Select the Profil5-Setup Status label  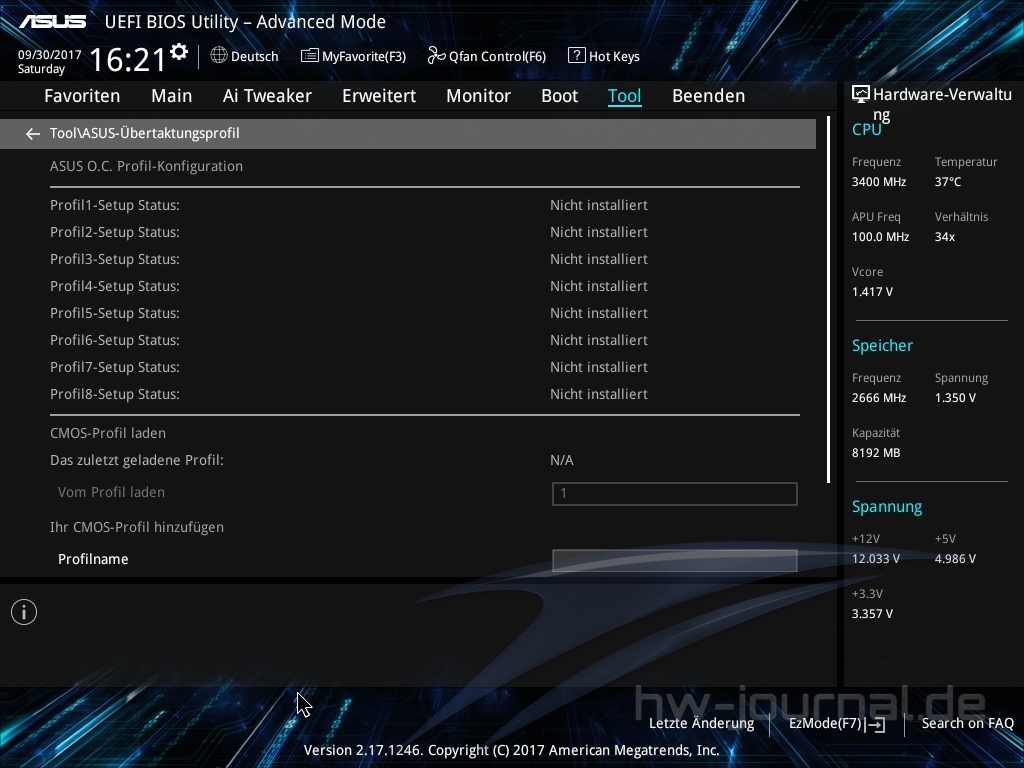click(115, 313)
